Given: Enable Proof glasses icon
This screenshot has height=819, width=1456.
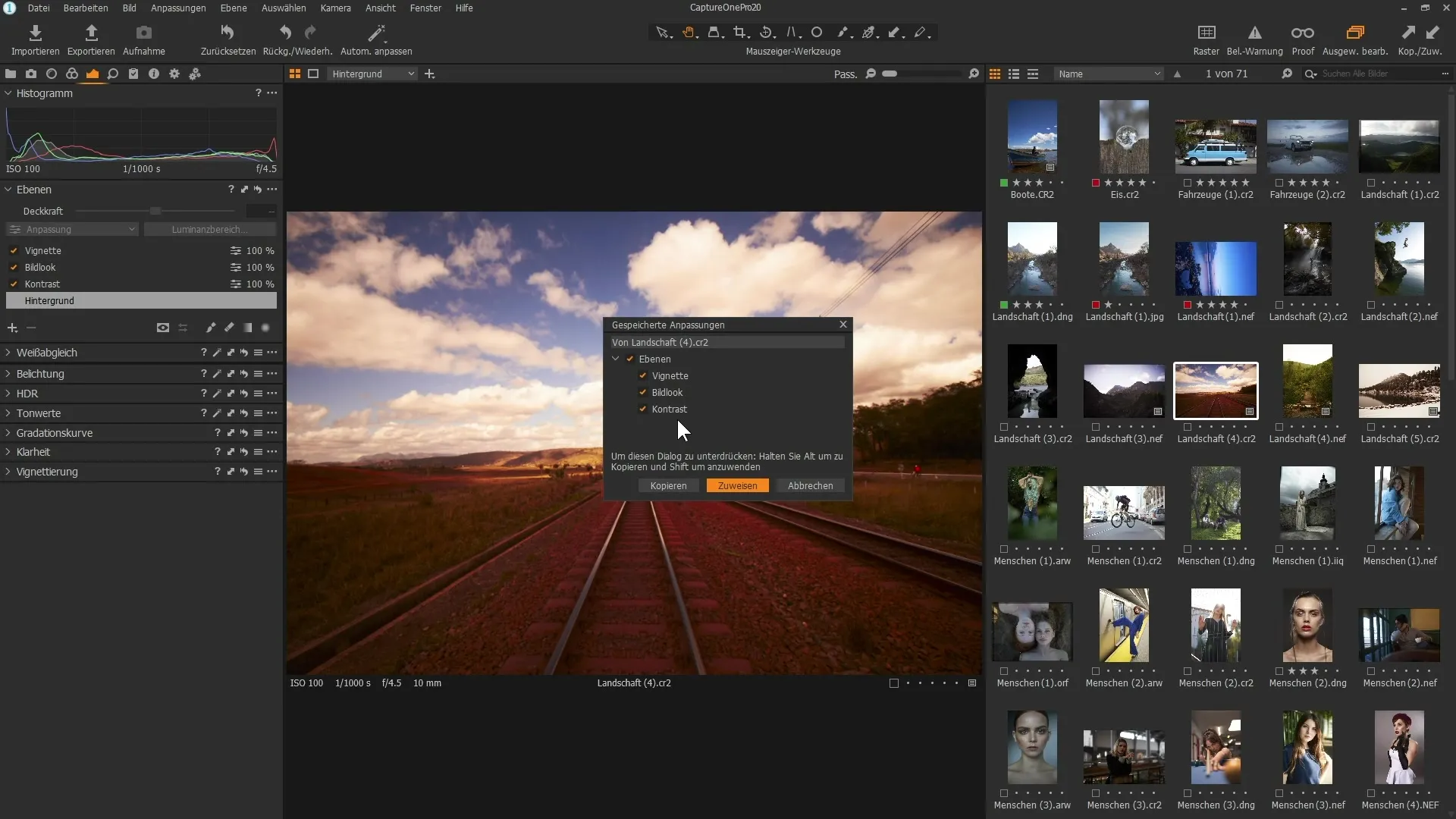Looking at the screenshot, I should point(1302,33).
